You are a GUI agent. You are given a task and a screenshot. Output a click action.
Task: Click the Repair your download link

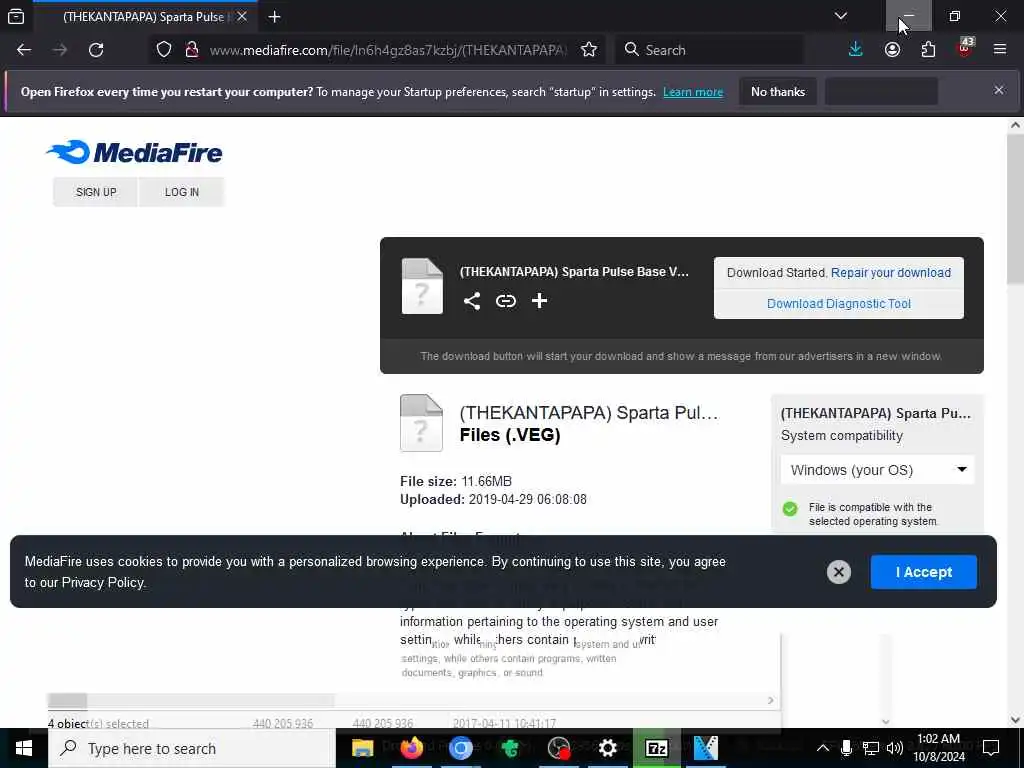(x=891, y=273)
